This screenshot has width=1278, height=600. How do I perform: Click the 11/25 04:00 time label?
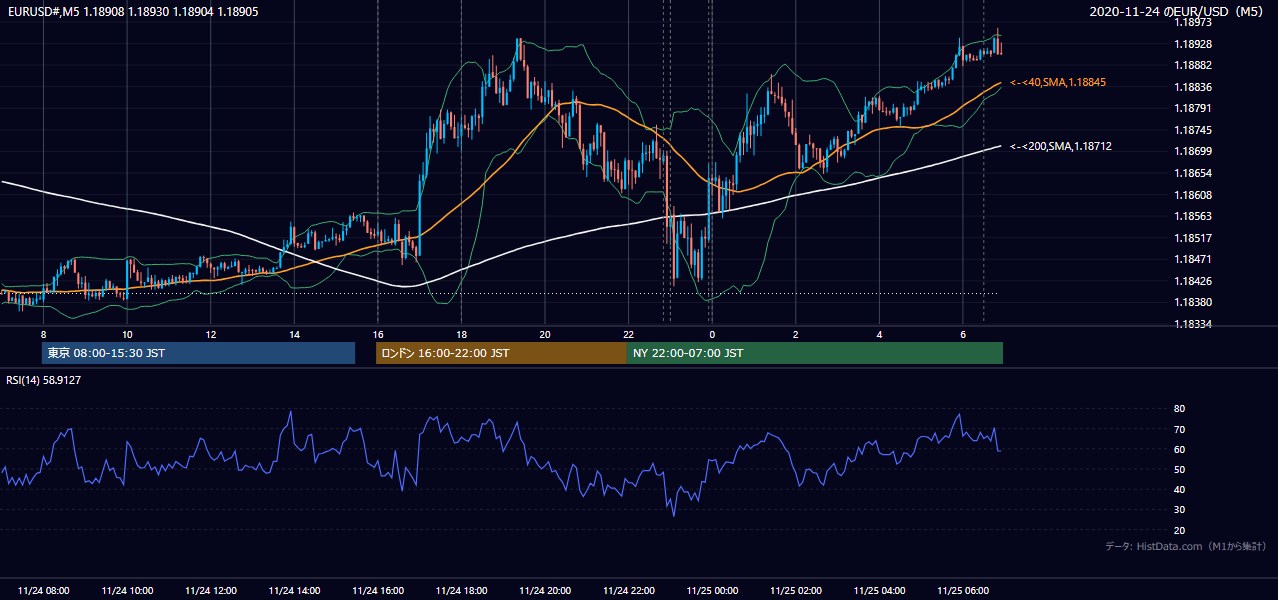[879, 590]
